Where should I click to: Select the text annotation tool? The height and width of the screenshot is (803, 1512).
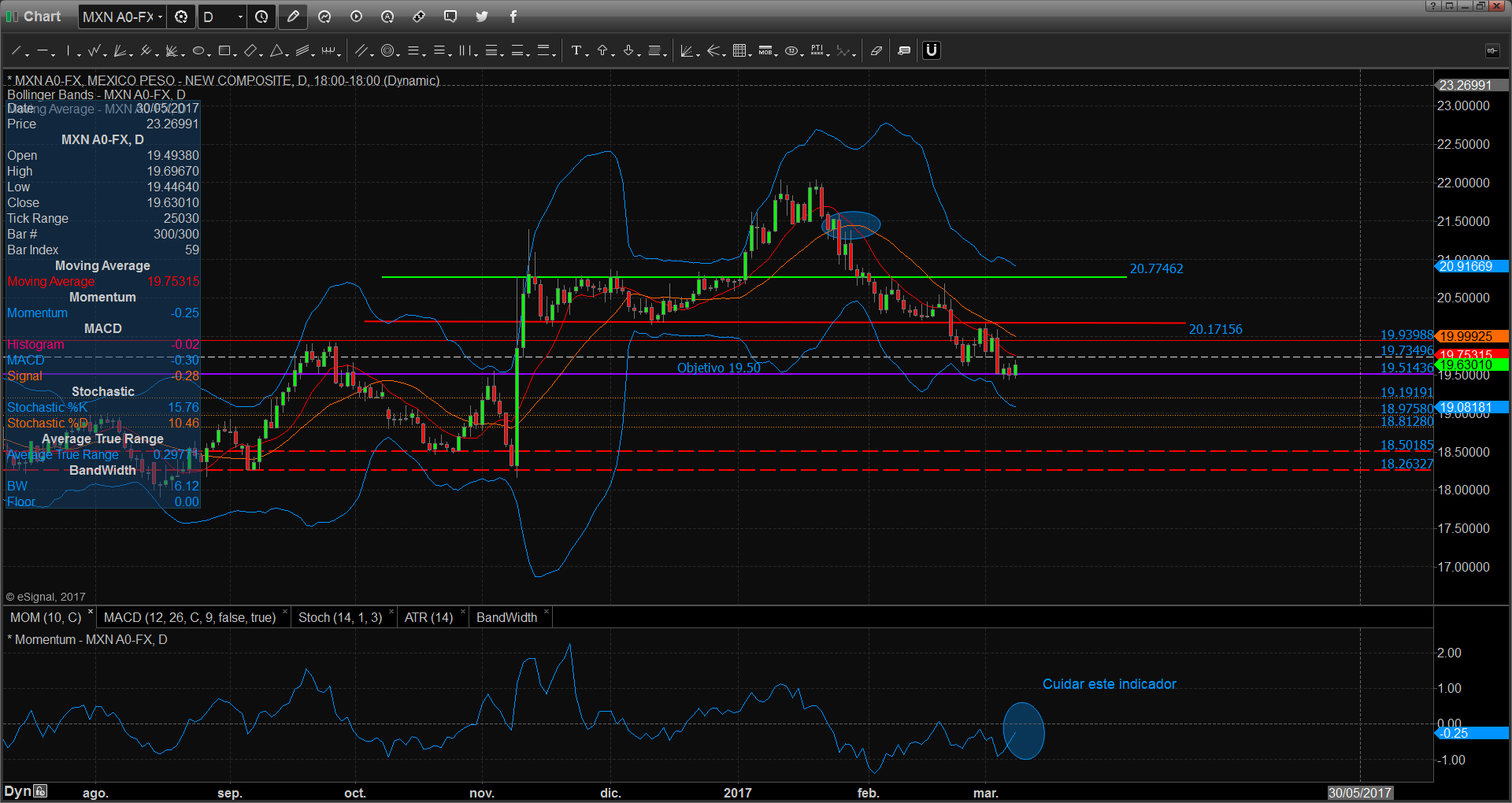[576, 51]
